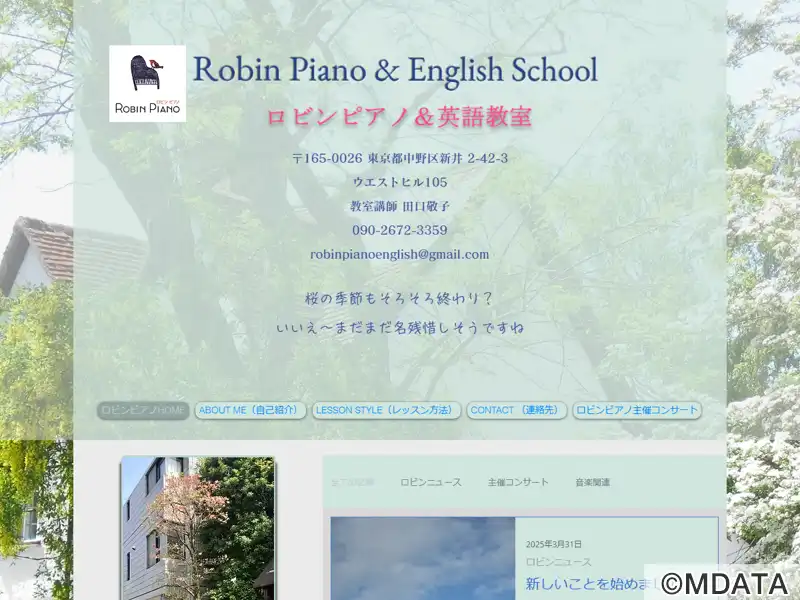This screenshot has height=600, width=800.
Task: Select the ロビンニュース category tab
Action: [x=431, y=482]
